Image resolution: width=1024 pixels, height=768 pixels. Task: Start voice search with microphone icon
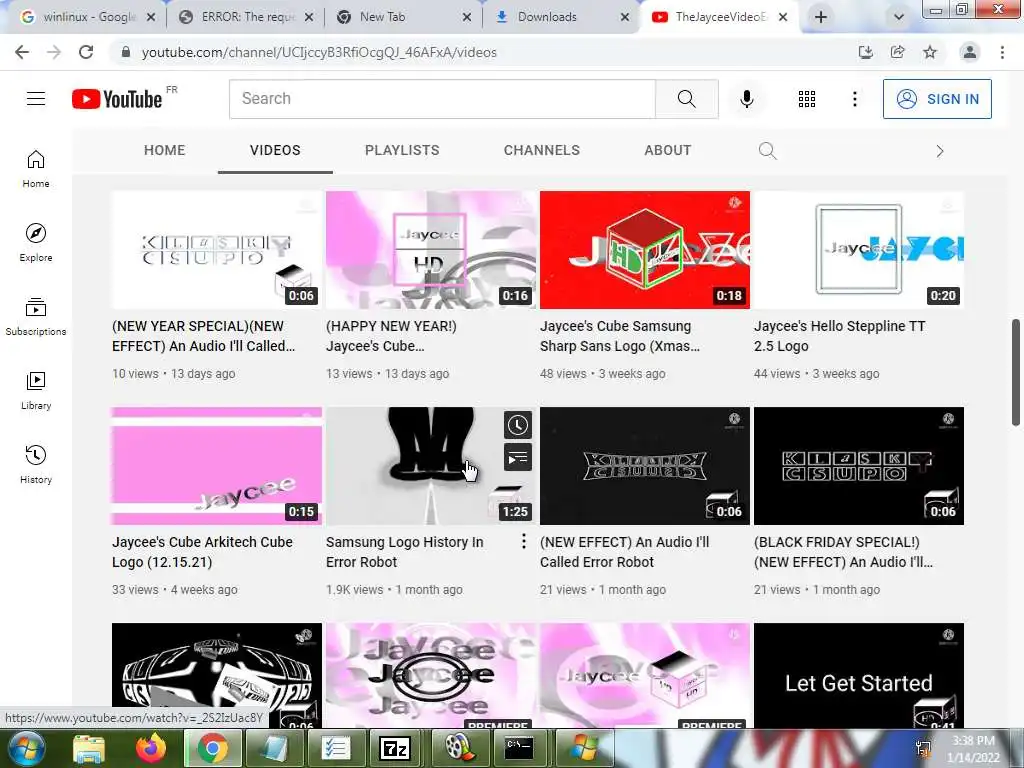(x=746, y=99)
